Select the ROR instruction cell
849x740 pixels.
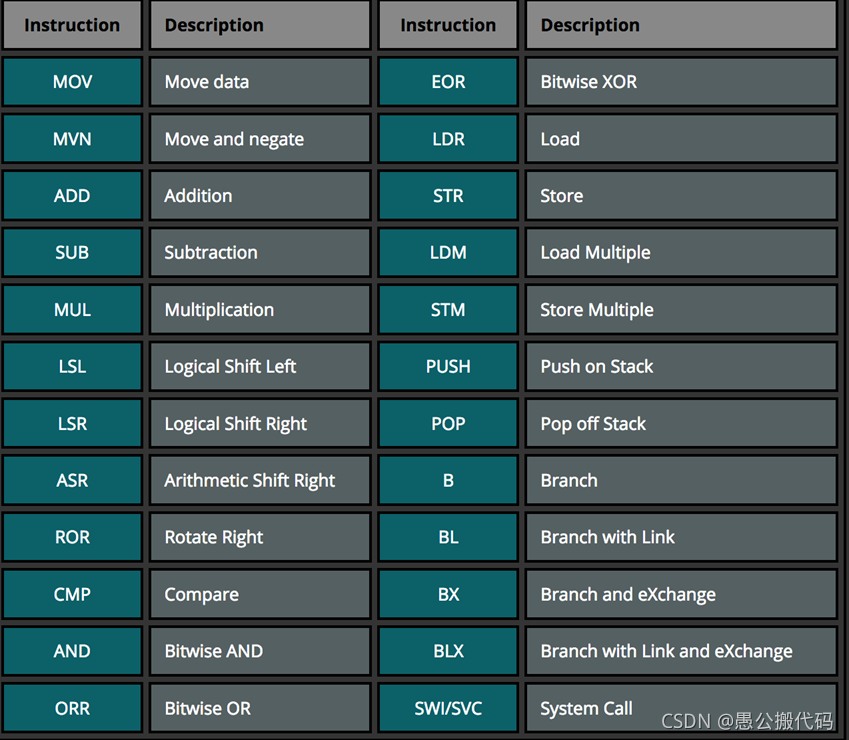tap(72, 538)
